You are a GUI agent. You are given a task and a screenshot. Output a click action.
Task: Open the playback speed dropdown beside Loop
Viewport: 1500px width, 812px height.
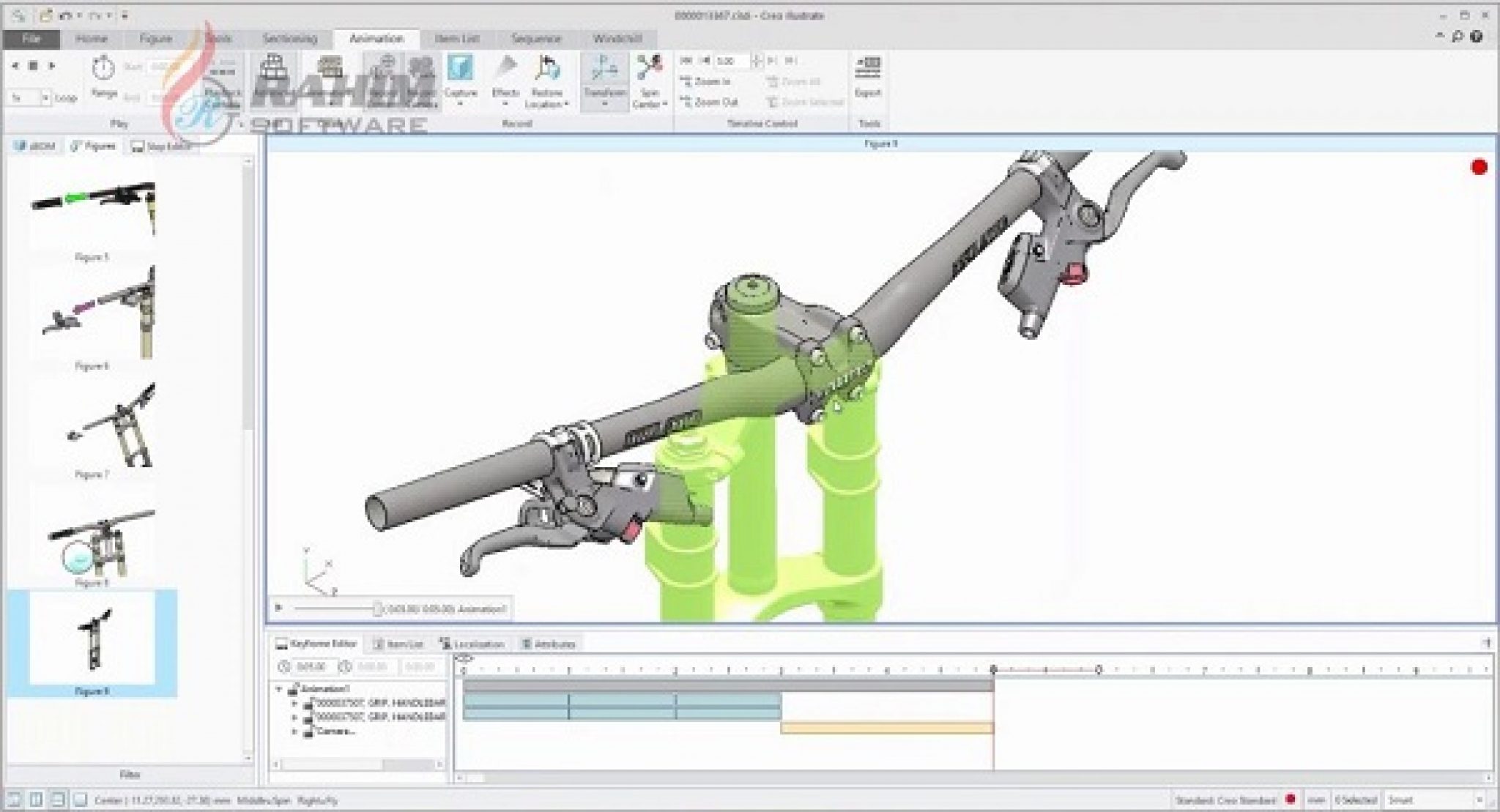point(45,97)
